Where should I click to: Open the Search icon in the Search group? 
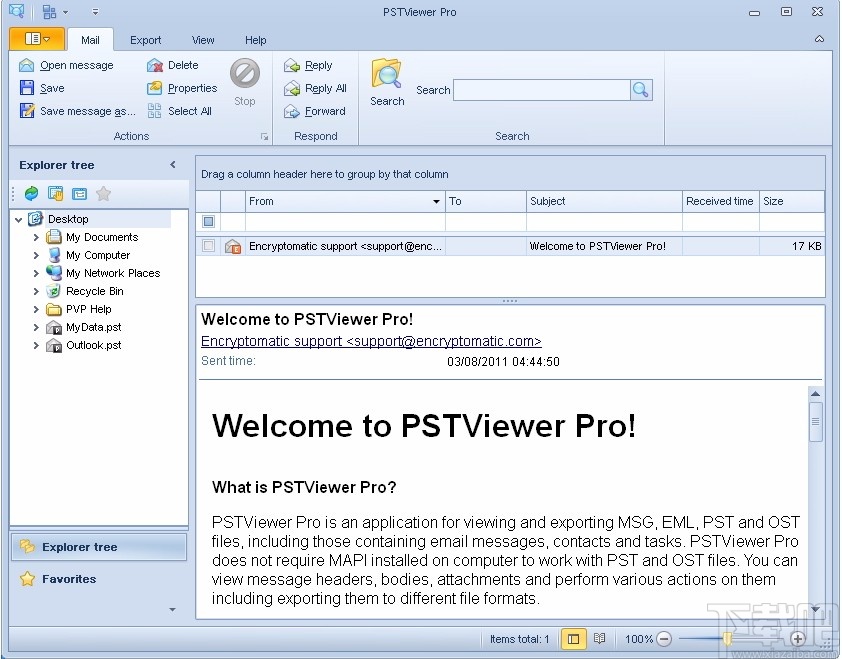click(386, 78)
